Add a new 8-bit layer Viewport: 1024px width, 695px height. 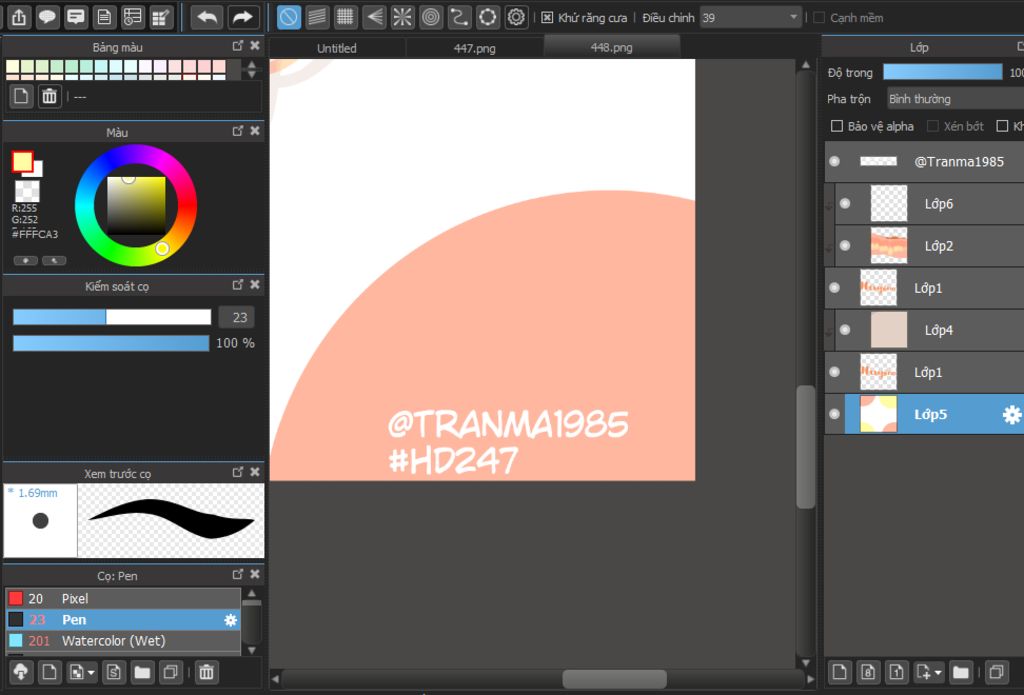(x=868, y=671)
